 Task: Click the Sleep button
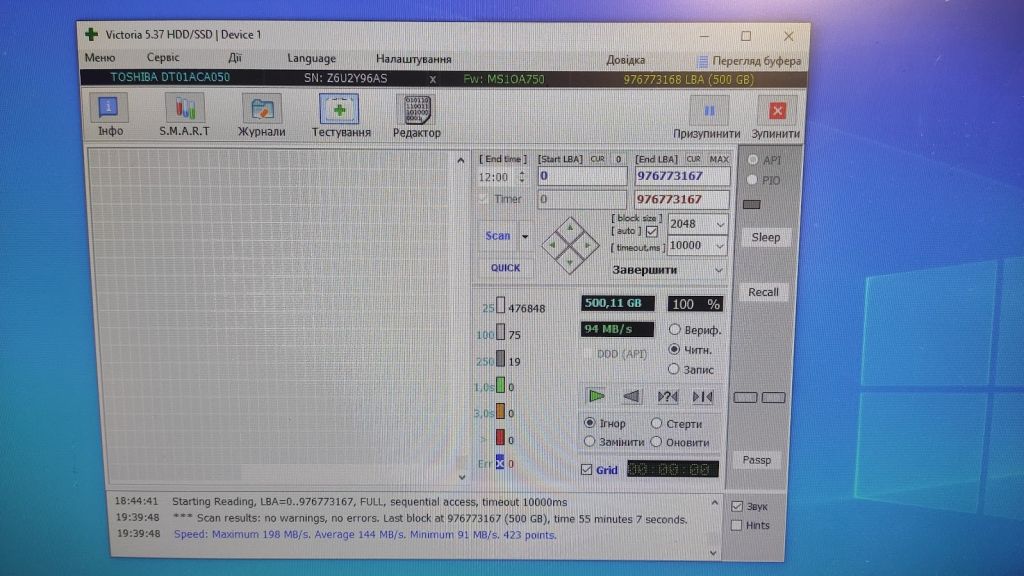[x=765, y=237]
